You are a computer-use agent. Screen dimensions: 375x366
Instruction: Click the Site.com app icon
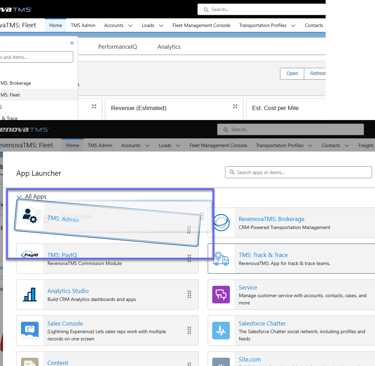click(x=221, y=362)
